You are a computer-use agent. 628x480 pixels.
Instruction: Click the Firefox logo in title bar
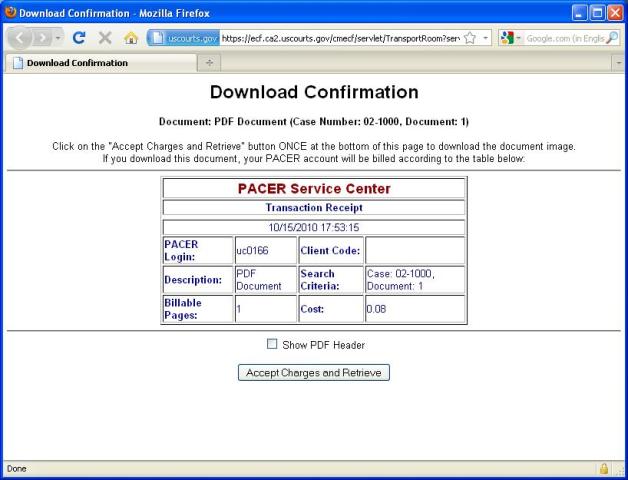click(10, 12)
